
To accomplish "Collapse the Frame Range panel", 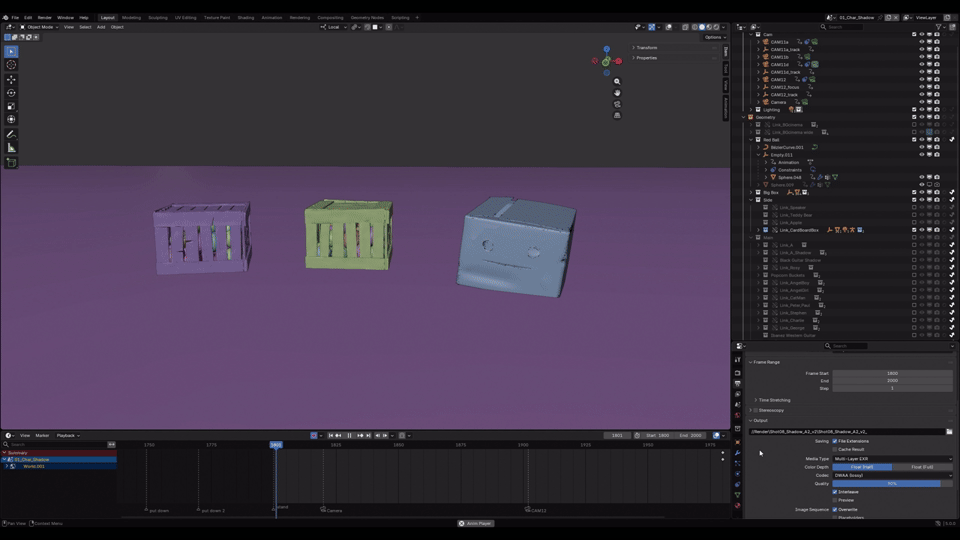I will 765,362.
